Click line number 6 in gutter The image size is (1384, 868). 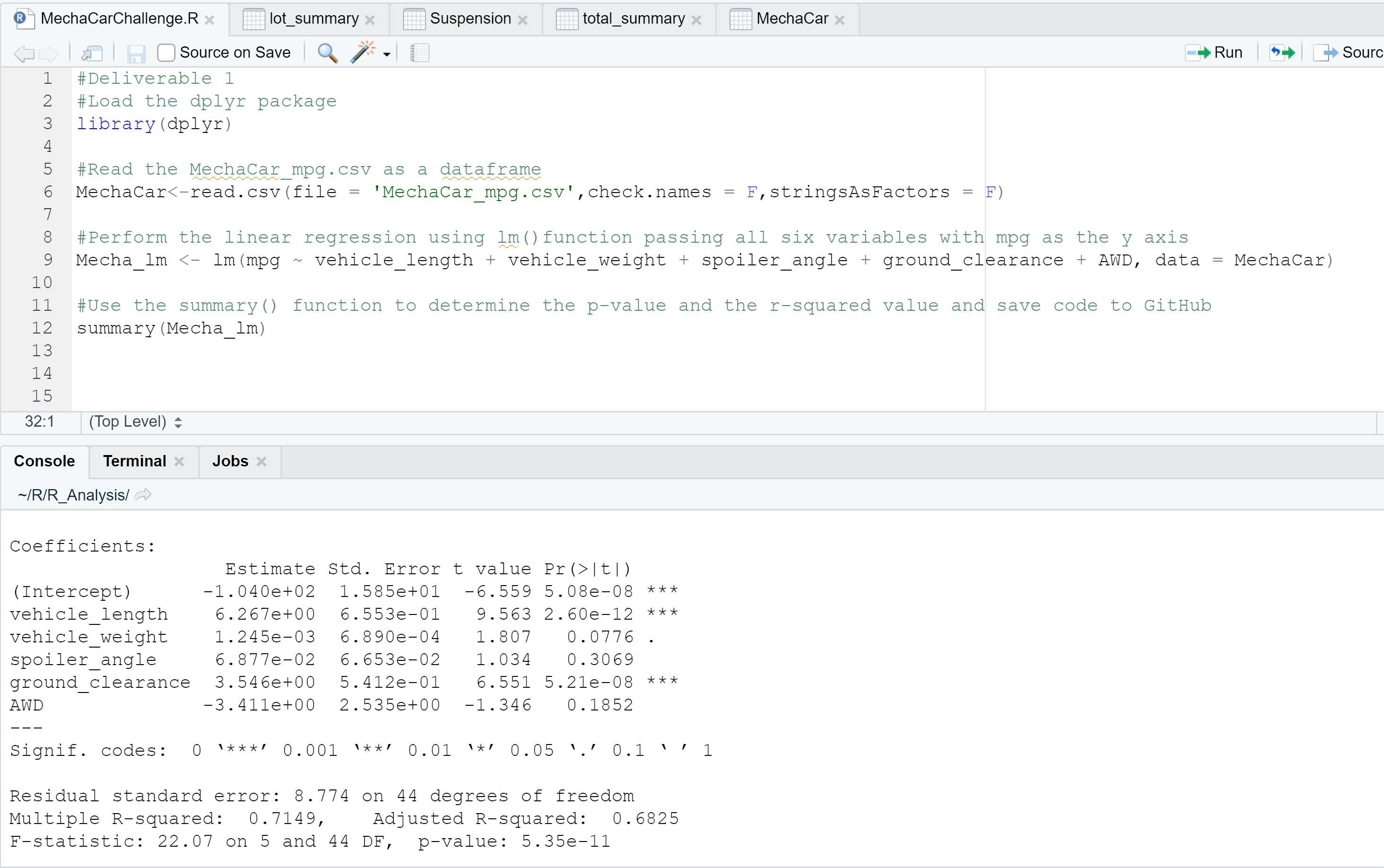48,192
